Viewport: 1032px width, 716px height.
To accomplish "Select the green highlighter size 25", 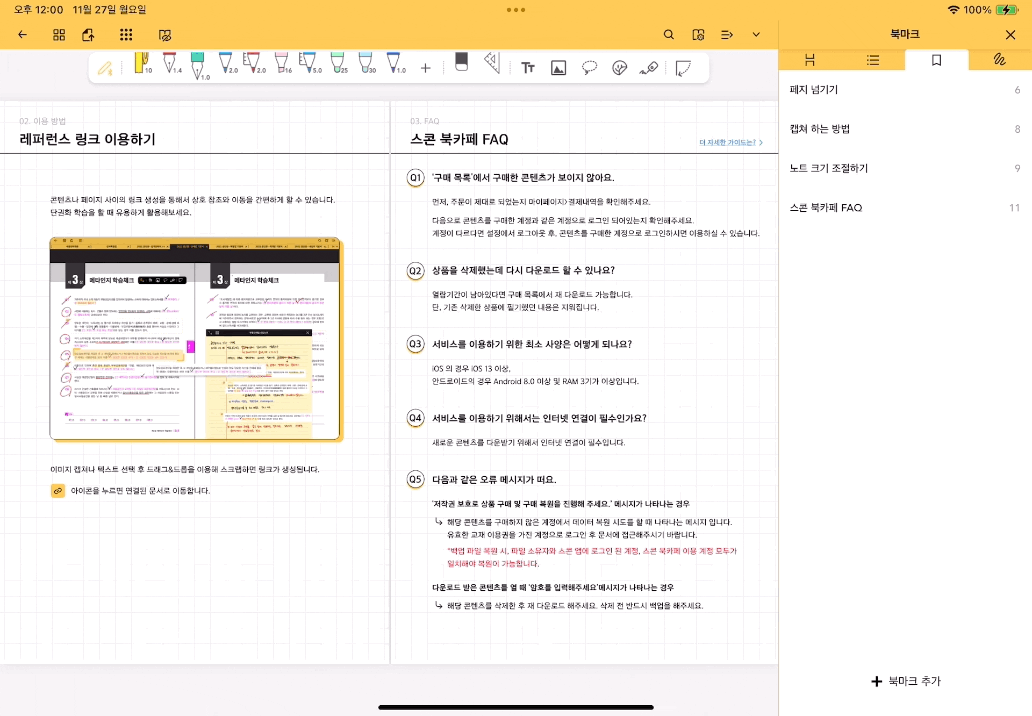I will tap(339, 64).
